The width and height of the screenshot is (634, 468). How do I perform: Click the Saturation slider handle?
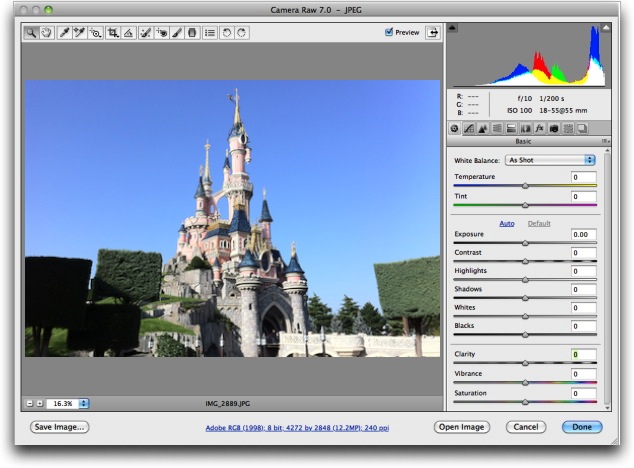coord(525,402)
